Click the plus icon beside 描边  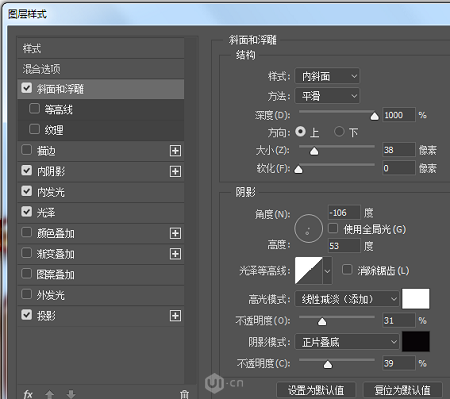pos(175,151)
